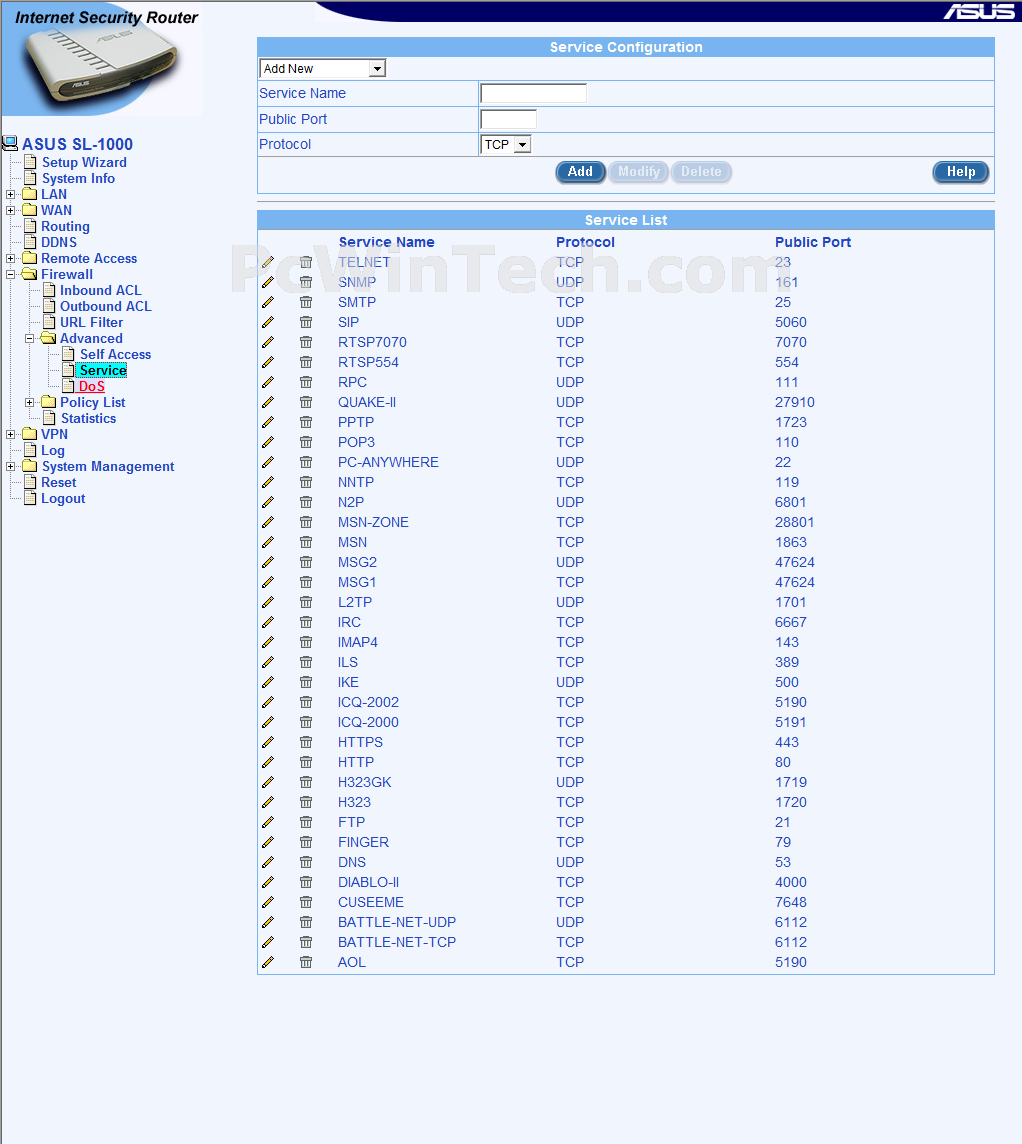1022x1144 pixels.
Task: Open the Add New service dropdown
Action: 322,69
